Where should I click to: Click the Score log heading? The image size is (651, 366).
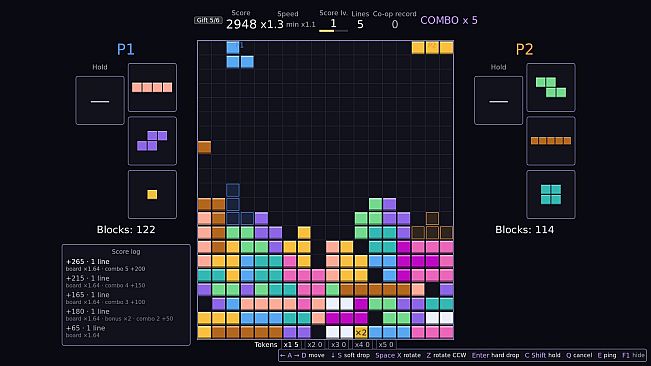[x=126, y=251]
